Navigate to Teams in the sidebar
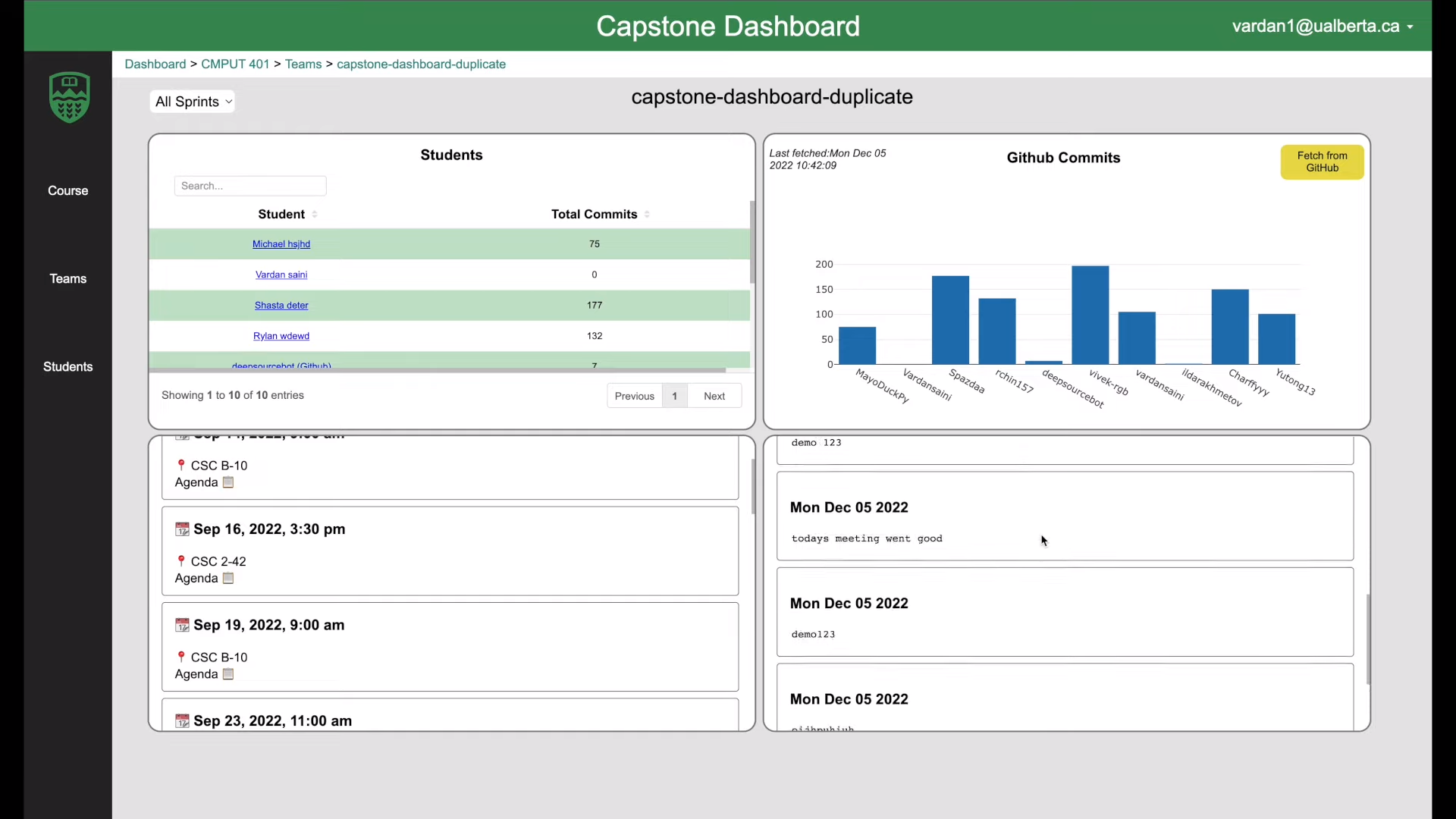The height and width of the screenshot is (819, 1456). tap(67, 278)
